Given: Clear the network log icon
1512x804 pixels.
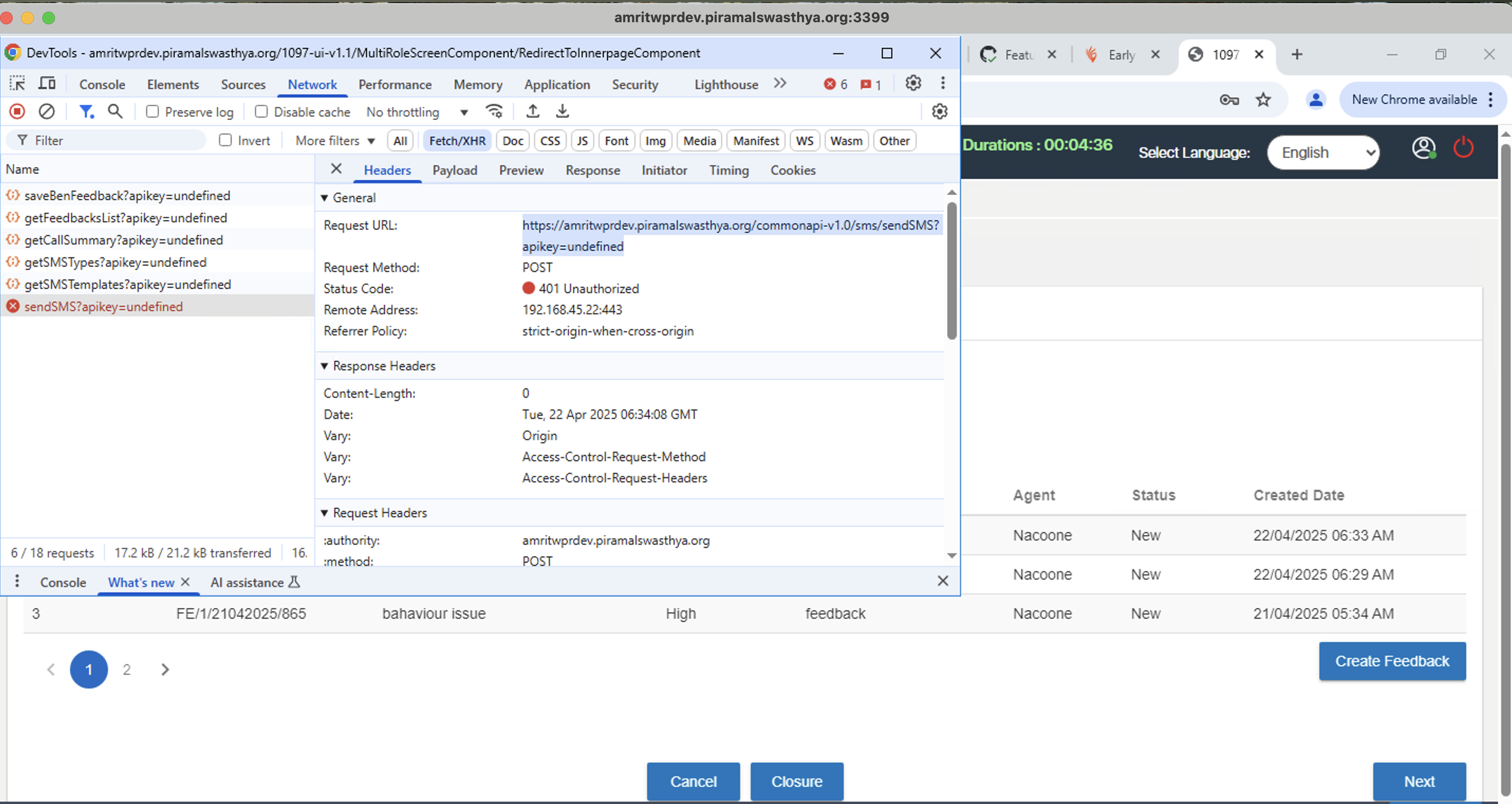Looking at the screenshot, I should point(47,112).
